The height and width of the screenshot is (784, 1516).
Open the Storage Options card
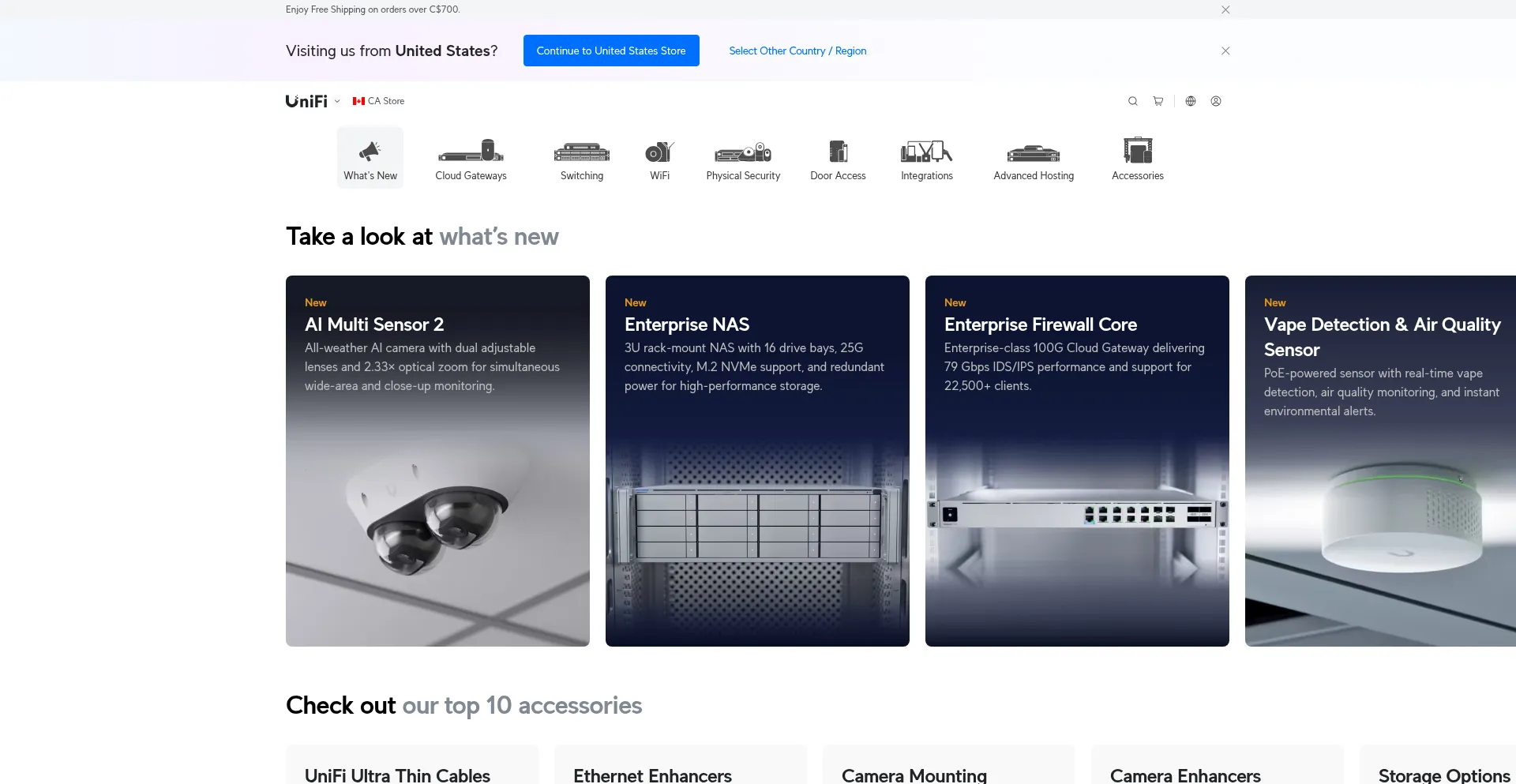point(1438,764)
